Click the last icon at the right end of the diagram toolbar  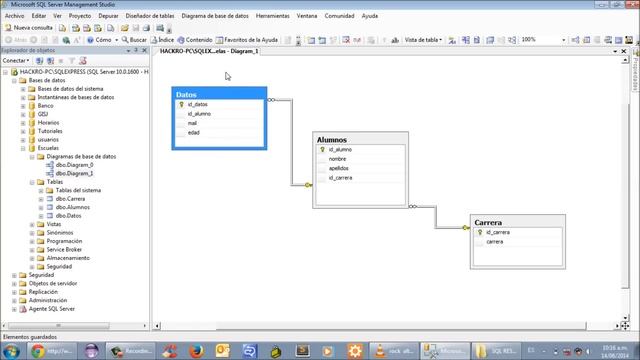point(629,40)
